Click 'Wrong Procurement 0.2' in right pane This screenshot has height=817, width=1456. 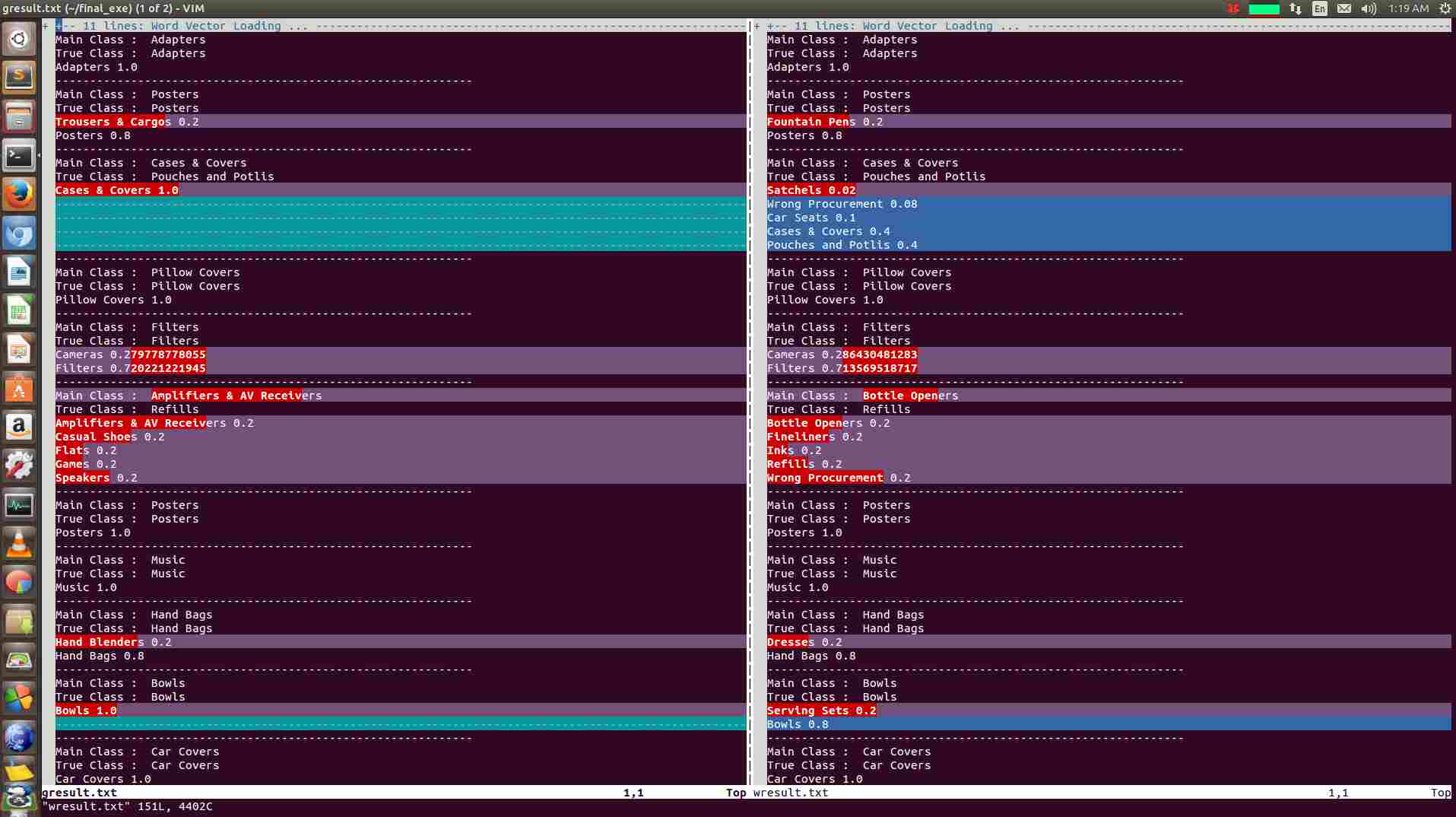(x=839, y=478)
